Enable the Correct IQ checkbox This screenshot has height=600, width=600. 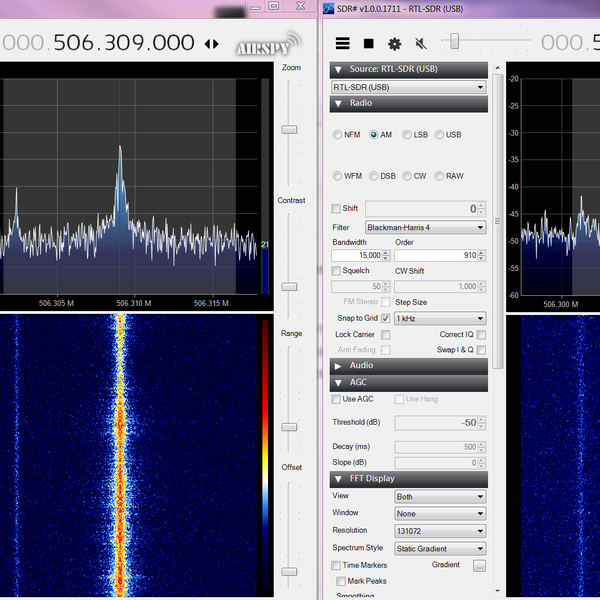[x=481, y=335]
